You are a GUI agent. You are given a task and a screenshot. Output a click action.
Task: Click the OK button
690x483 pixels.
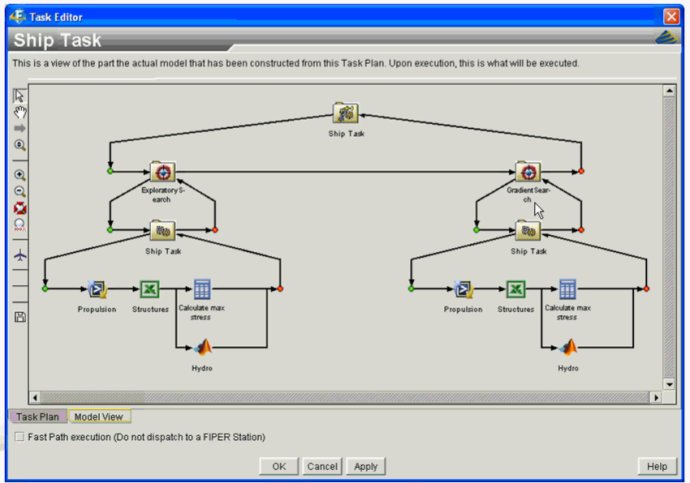tap(279, 466)
